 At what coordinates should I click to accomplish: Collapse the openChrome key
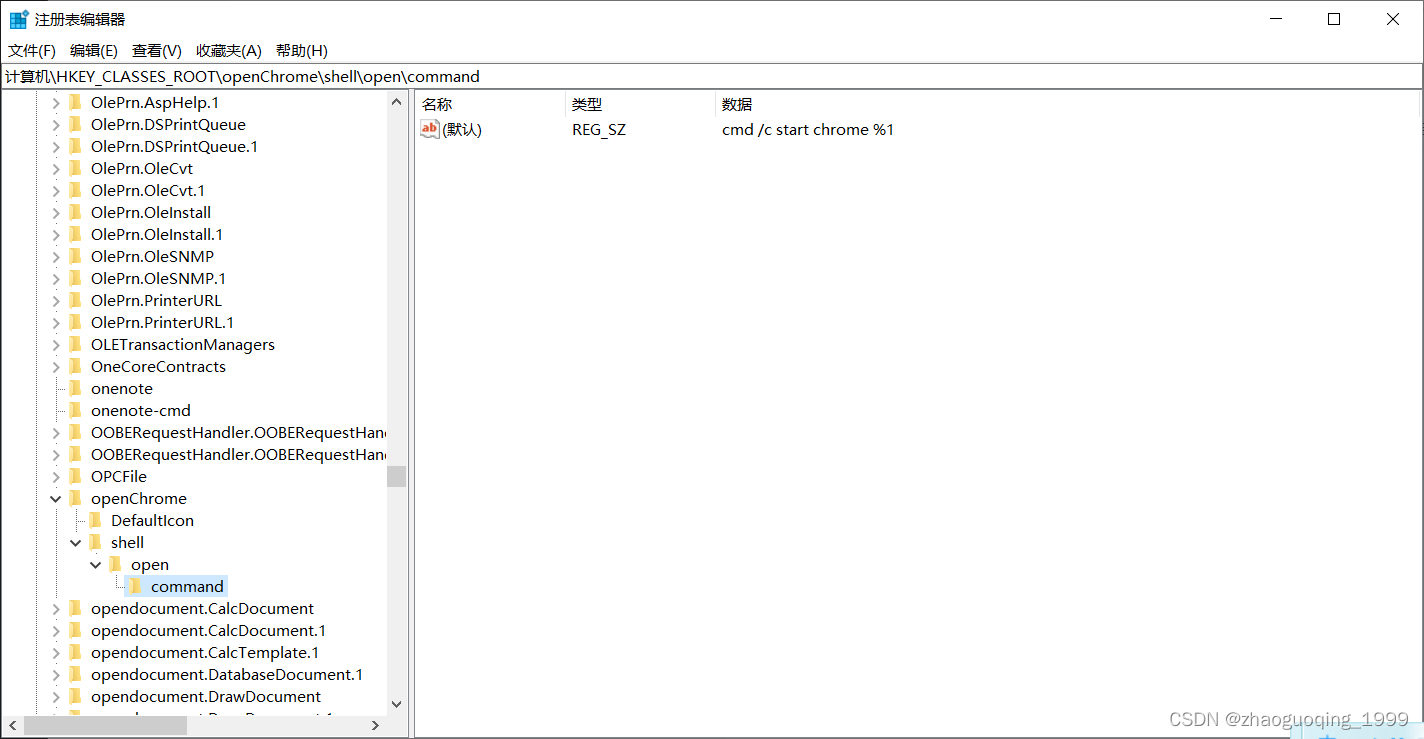pos(56,498)
